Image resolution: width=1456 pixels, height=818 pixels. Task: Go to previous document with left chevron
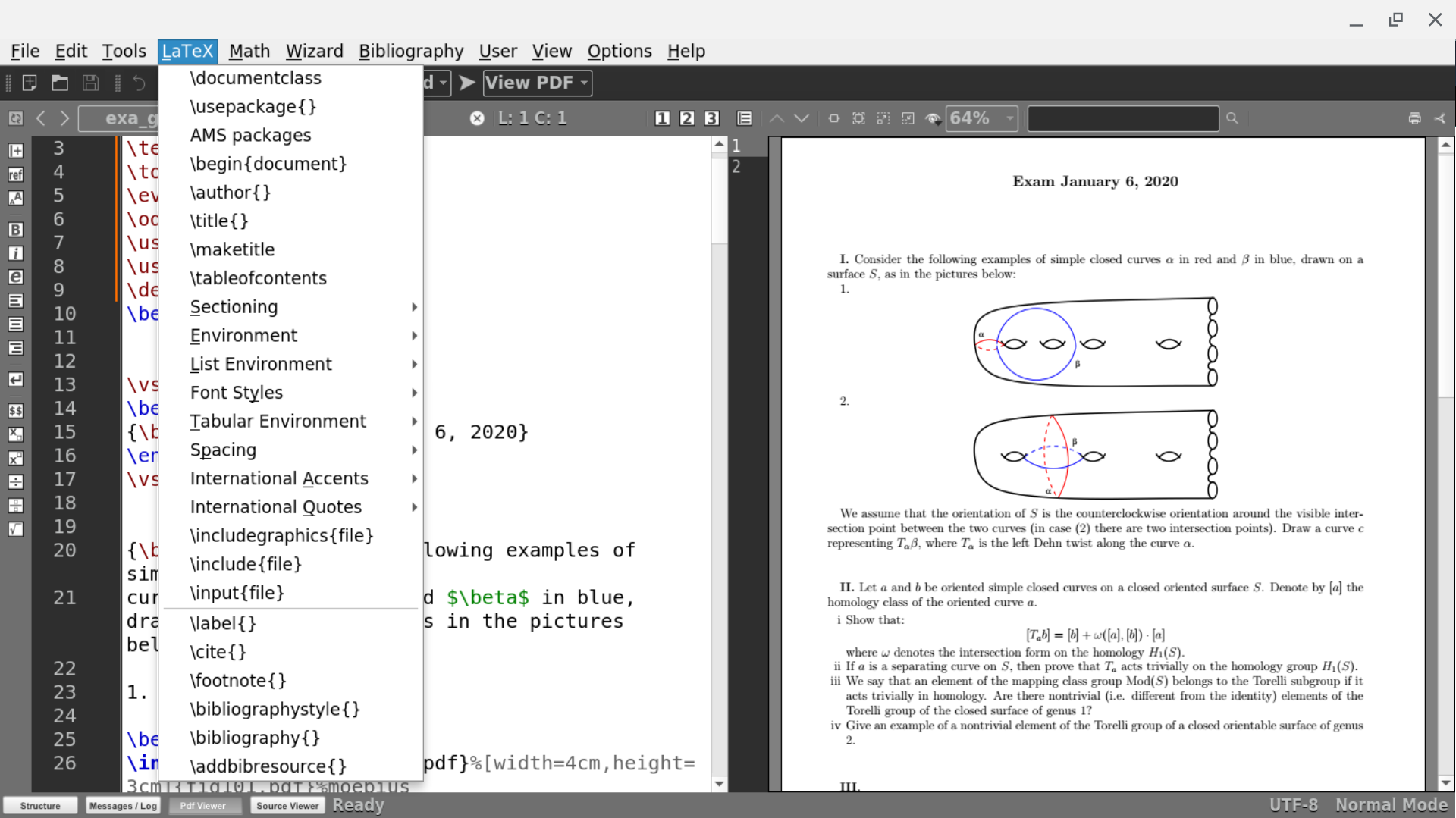(x=41, y=118)
